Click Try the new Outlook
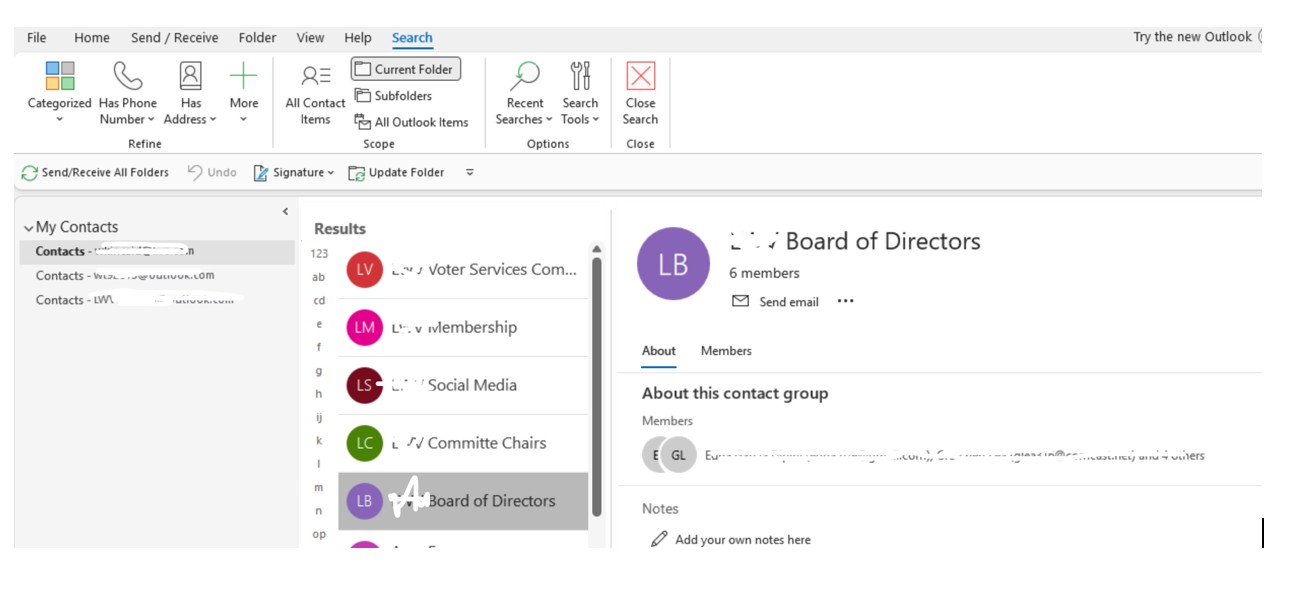 (x=1192, y=37)
